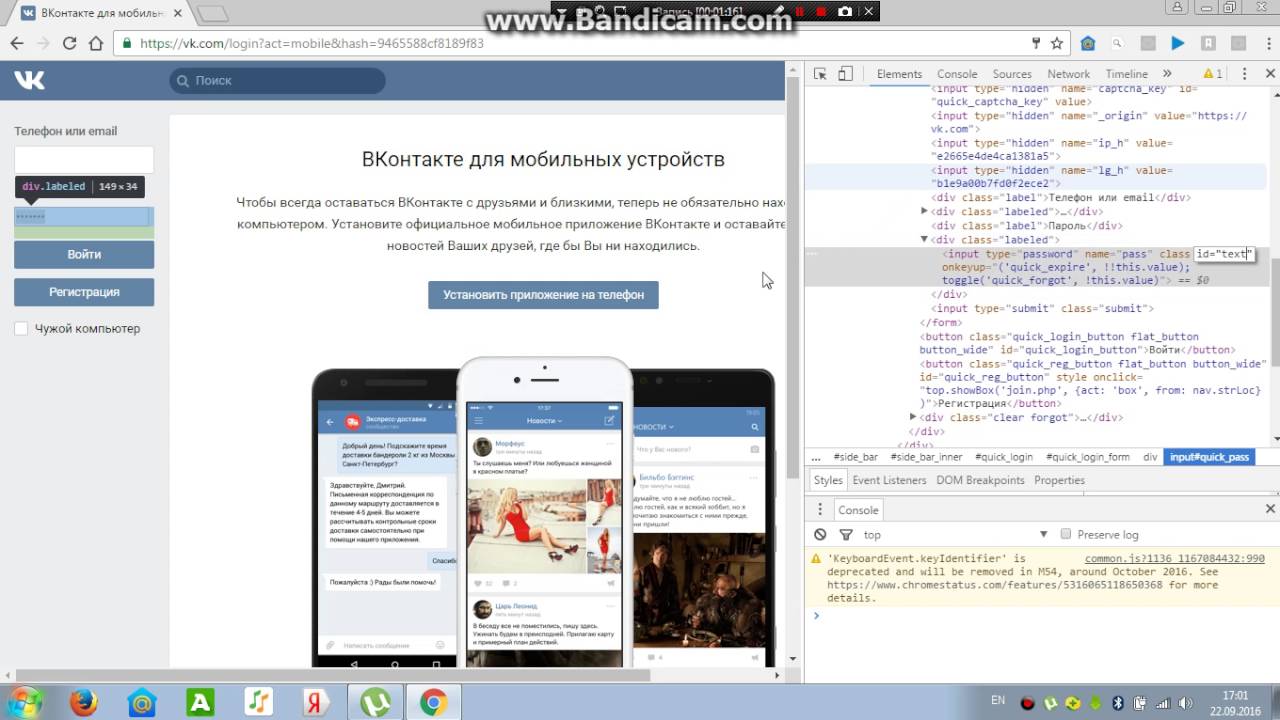
Task: Expand the div class="clear forgot" node
Action: (x=913, y=417)
